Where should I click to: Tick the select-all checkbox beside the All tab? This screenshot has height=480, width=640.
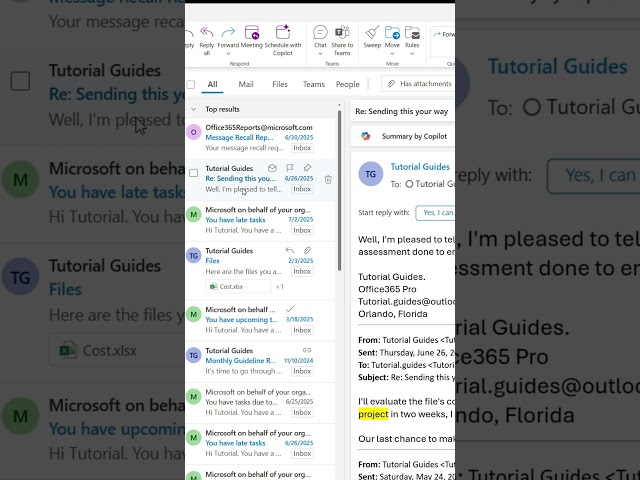(x=191, y=84)
